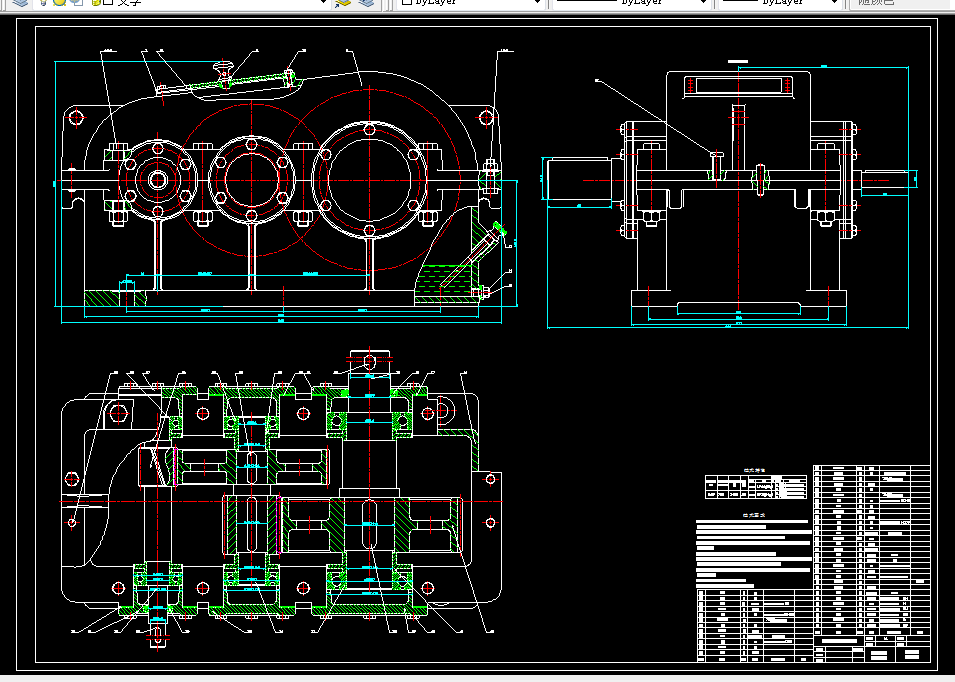Click the Layer Previous icon
This screenshot has height=682, width=955.
point(366,2)
